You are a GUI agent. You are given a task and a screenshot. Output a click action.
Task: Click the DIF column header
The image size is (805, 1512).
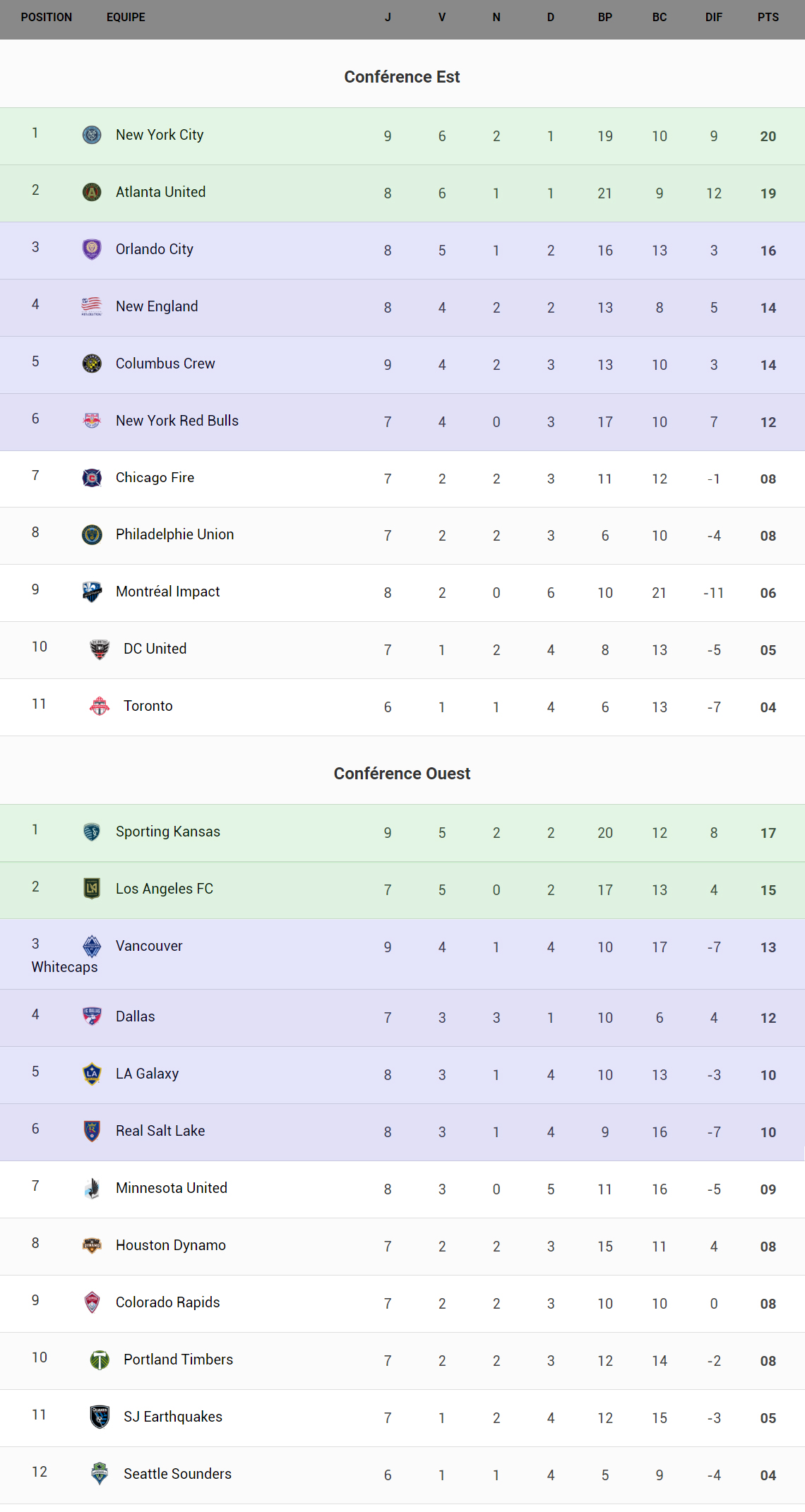(x=713, y=17)
